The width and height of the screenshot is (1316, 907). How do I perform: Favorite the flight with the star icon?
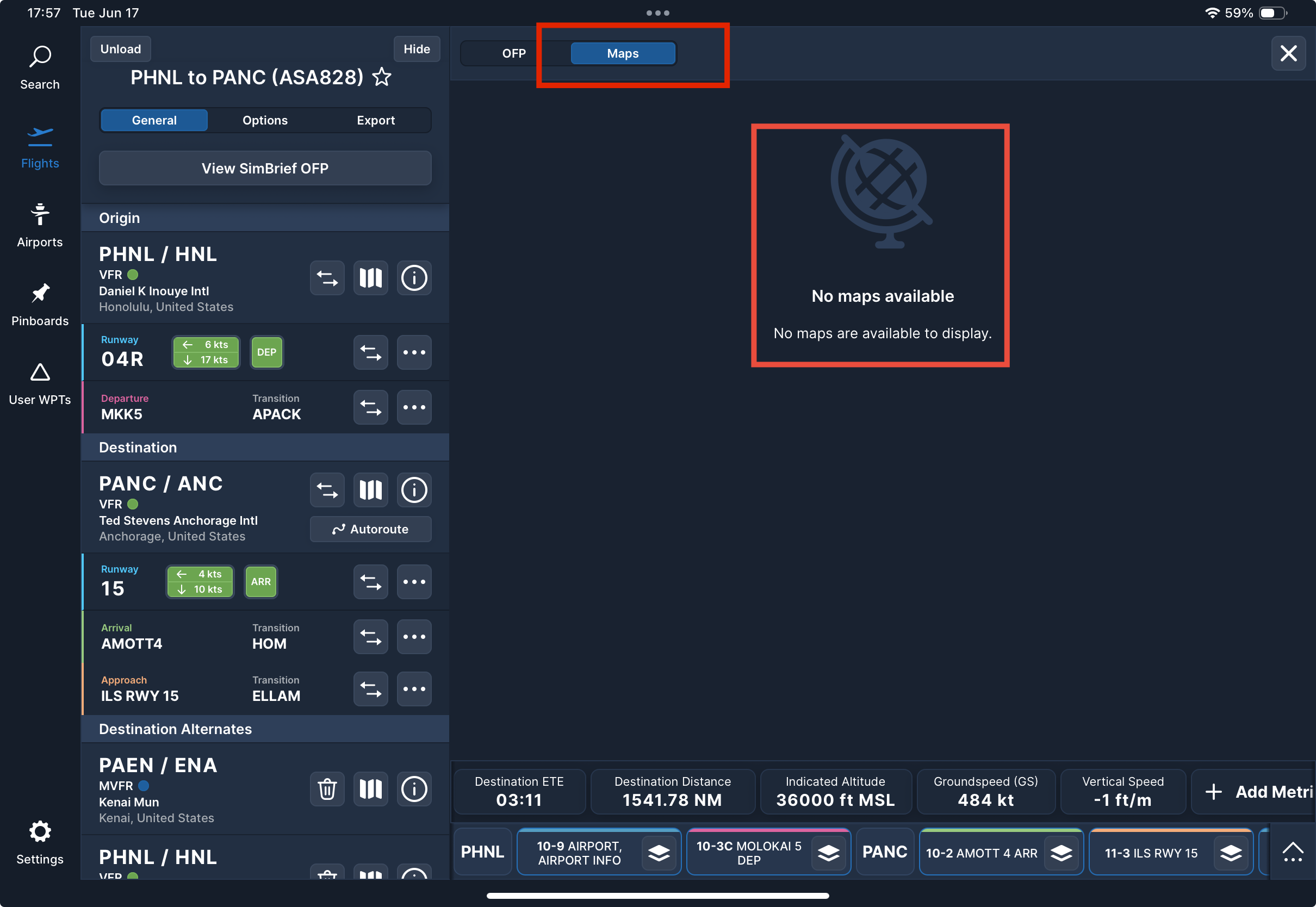pos(382,76)
